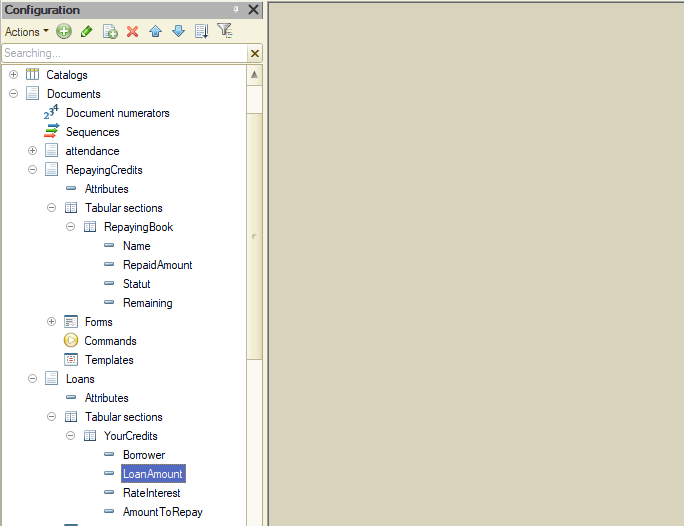684x526 pixels.
Task: Select the RepayingBook tabular section
Action: pyautogui.click(x=138, y=227)
